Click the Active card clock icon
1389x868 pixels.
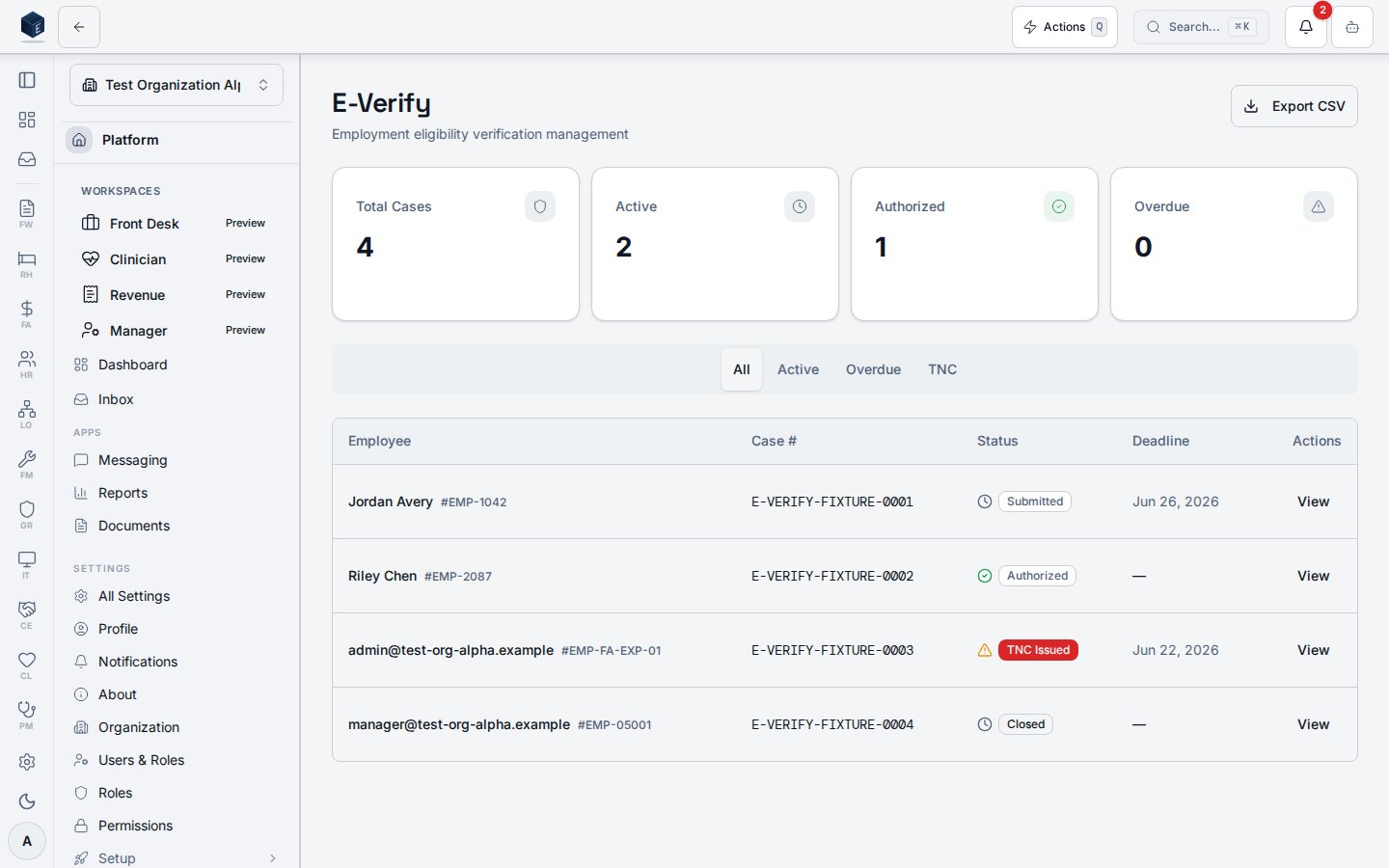click(x=800, y=206)
